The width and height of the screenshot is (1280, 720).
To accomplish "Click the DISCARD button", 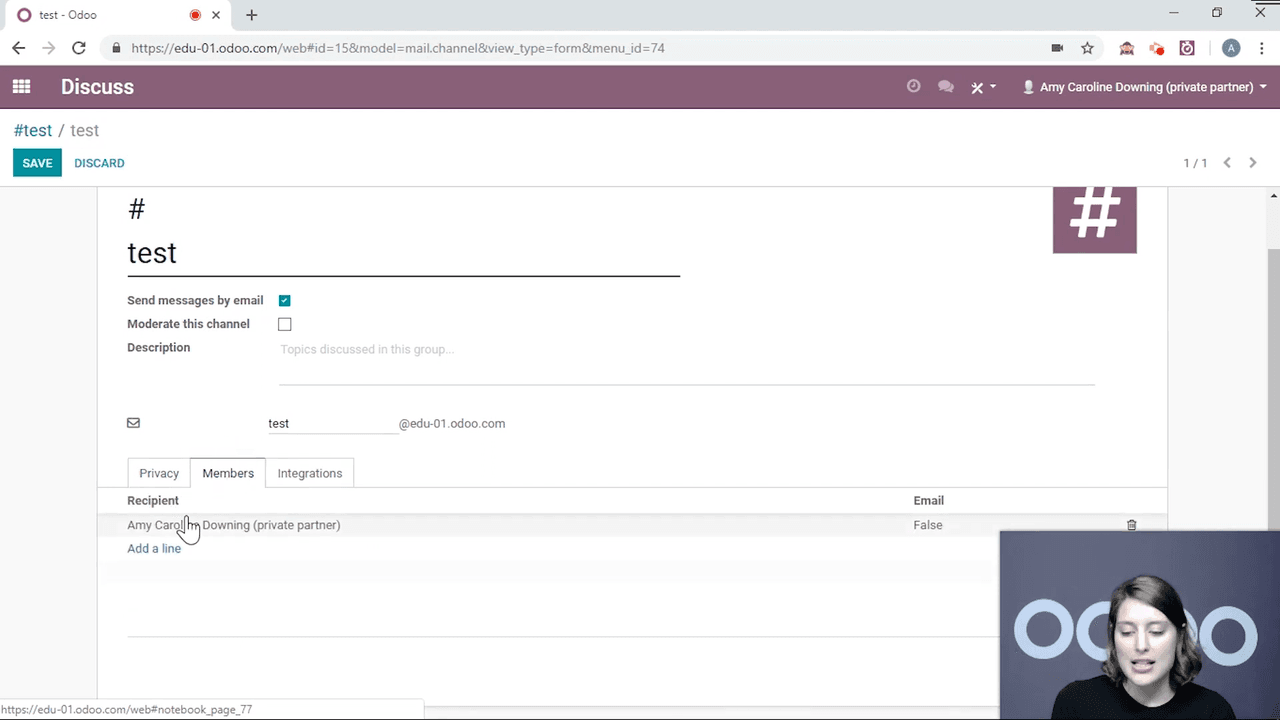I will click(99, 163).
